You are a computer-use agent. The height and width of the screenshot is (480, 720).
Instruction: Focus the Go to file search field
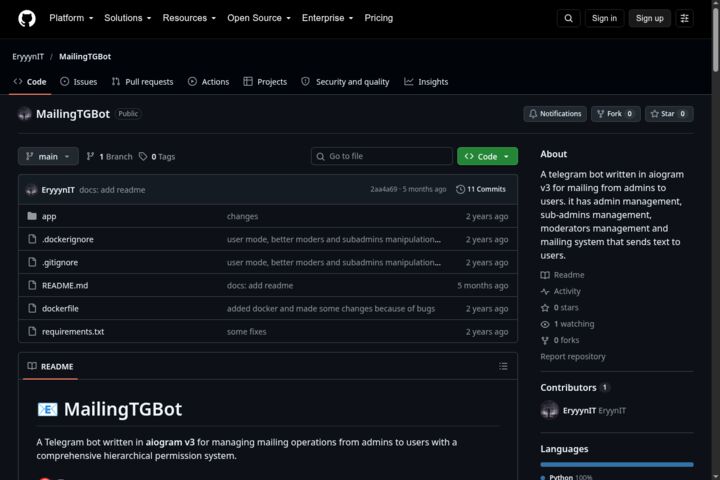[x=382, y=156]
